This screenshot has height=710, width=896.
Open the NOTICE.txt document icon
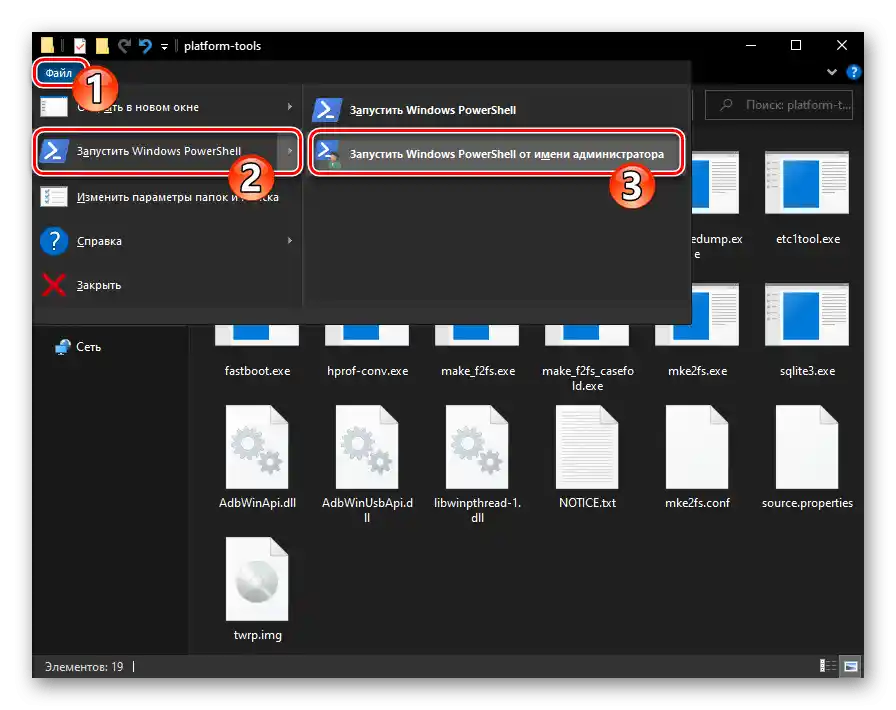pos(587,447)
